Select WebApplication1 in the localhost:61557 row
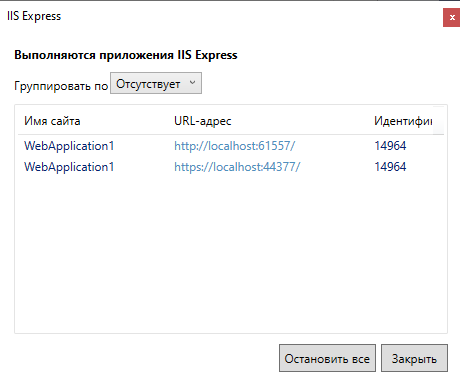Viewport: 460px width, 381px height. 69,146
